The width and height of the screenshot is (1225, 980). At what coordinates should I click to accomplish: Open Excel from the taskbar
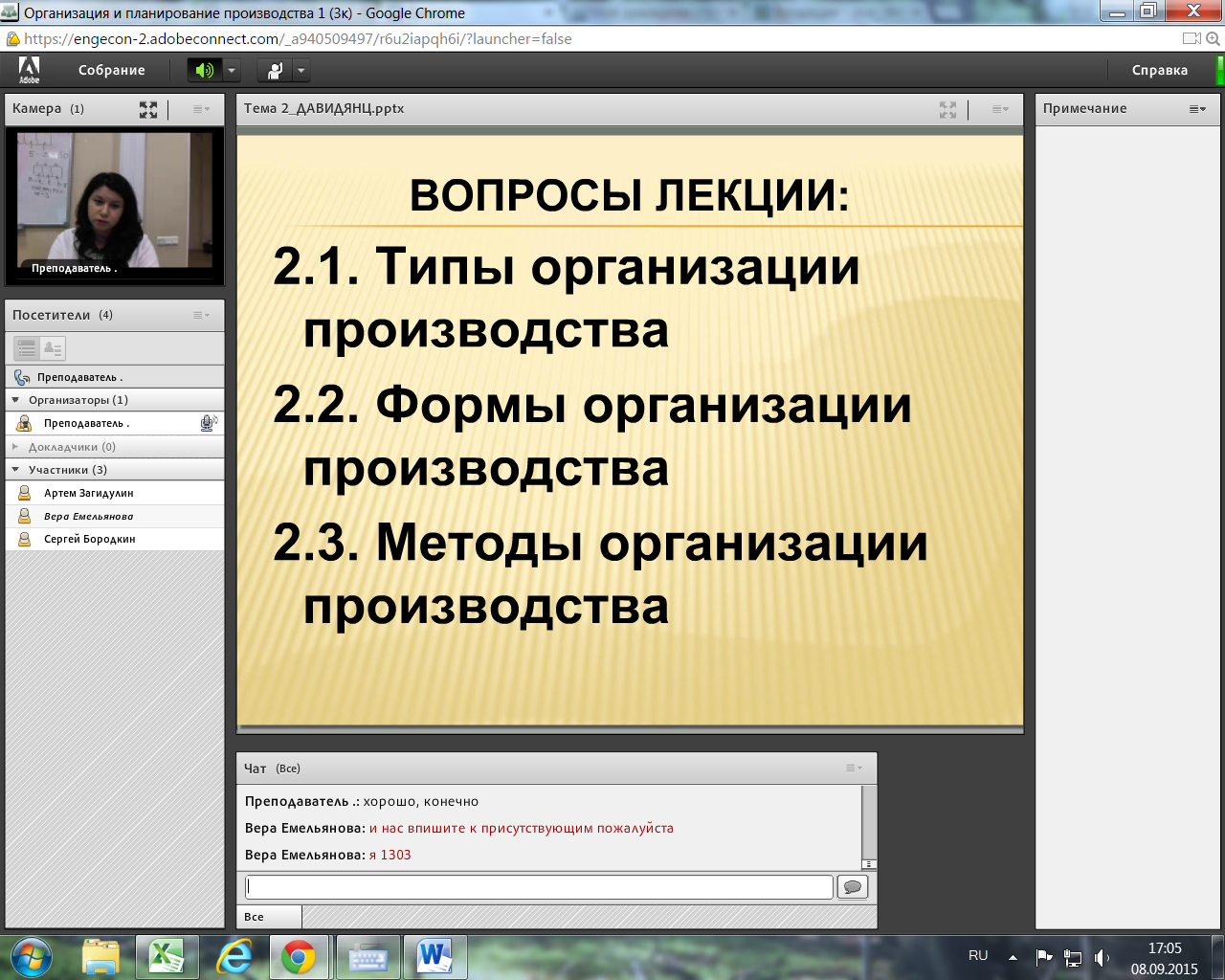[167, 957]
